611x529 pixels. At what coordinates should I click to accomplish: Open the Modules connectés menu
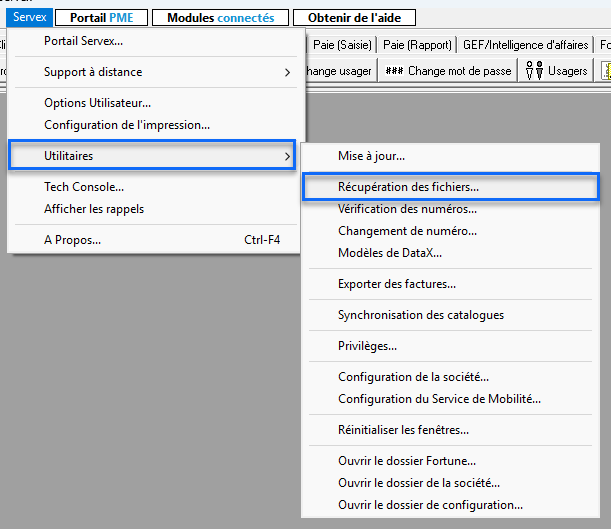click(220, 18)
